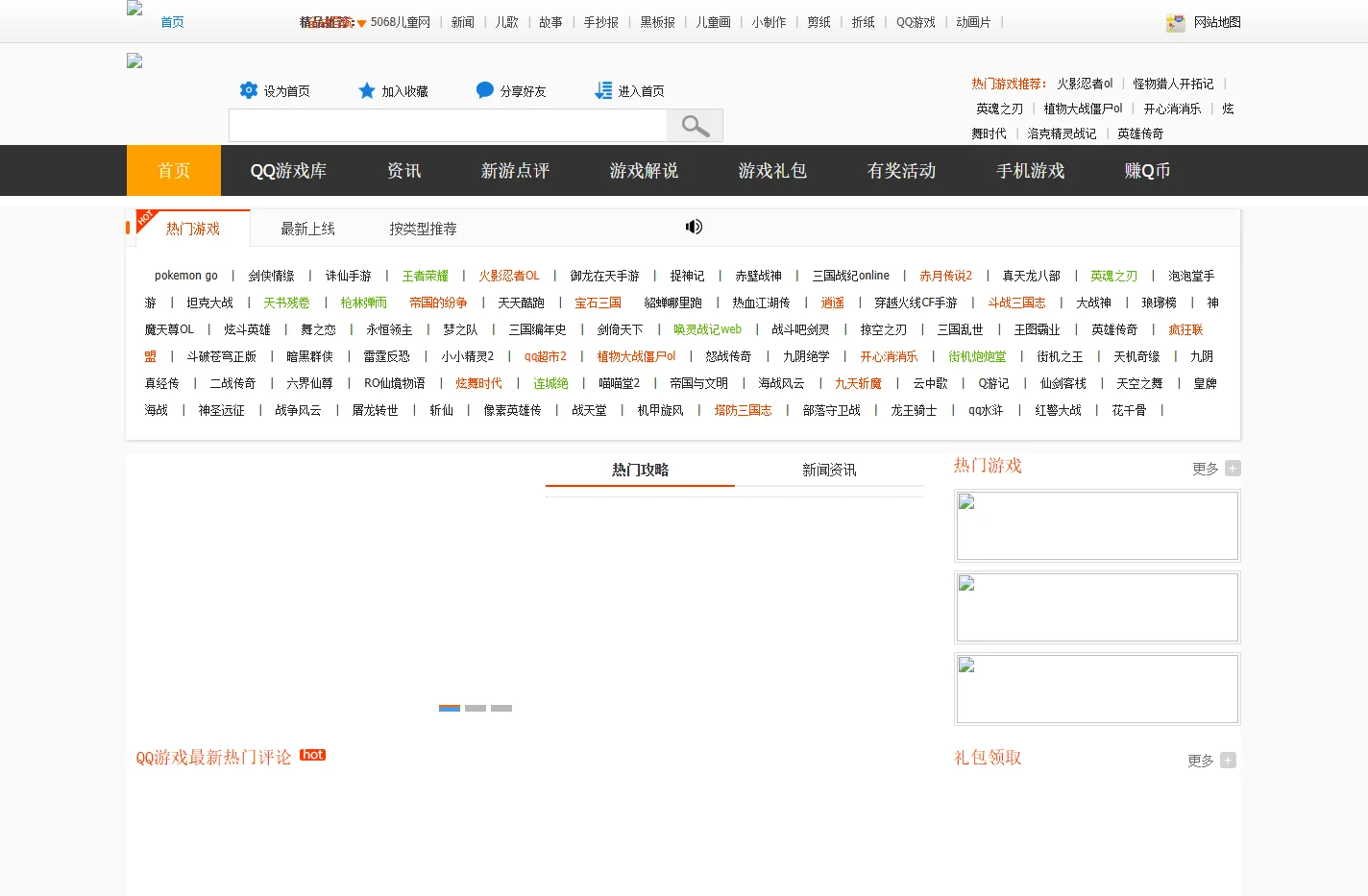Viewport: 1368px width, 896px height.
Task: Open the 火影忍者OL game list link
Action: click(x=509, y=276)
